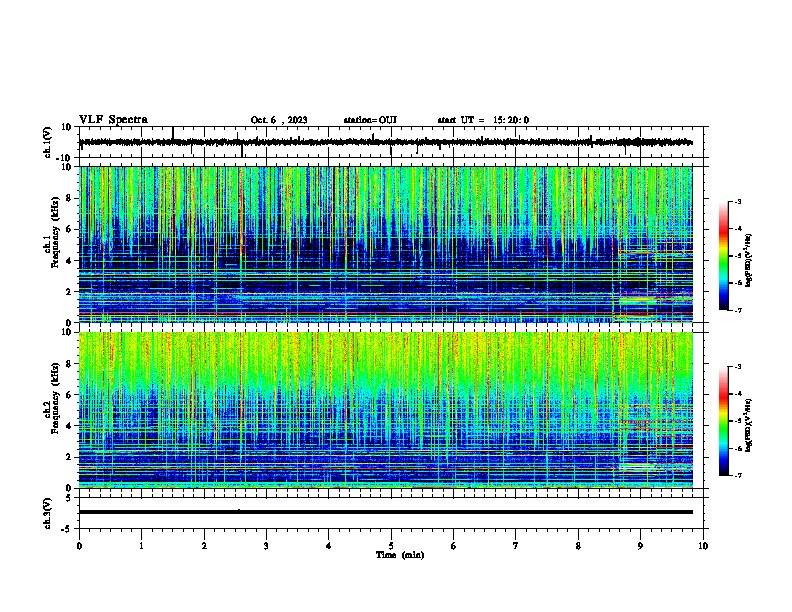The height and width of the screenshot is (612, 792).
Task: Click the "VLF Spectra" title text
Action: point(113,120)
